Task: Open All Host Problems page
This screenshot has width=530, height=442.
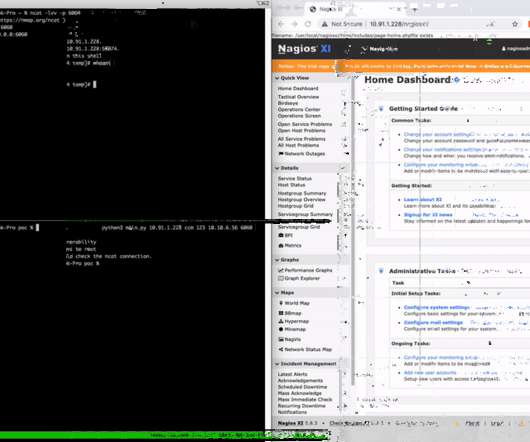Action: tap(298, 145)
